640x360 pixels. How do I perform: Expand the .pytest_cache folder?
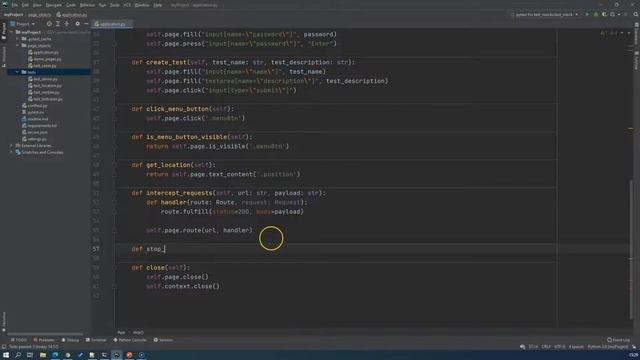click(x=18, y=39)
